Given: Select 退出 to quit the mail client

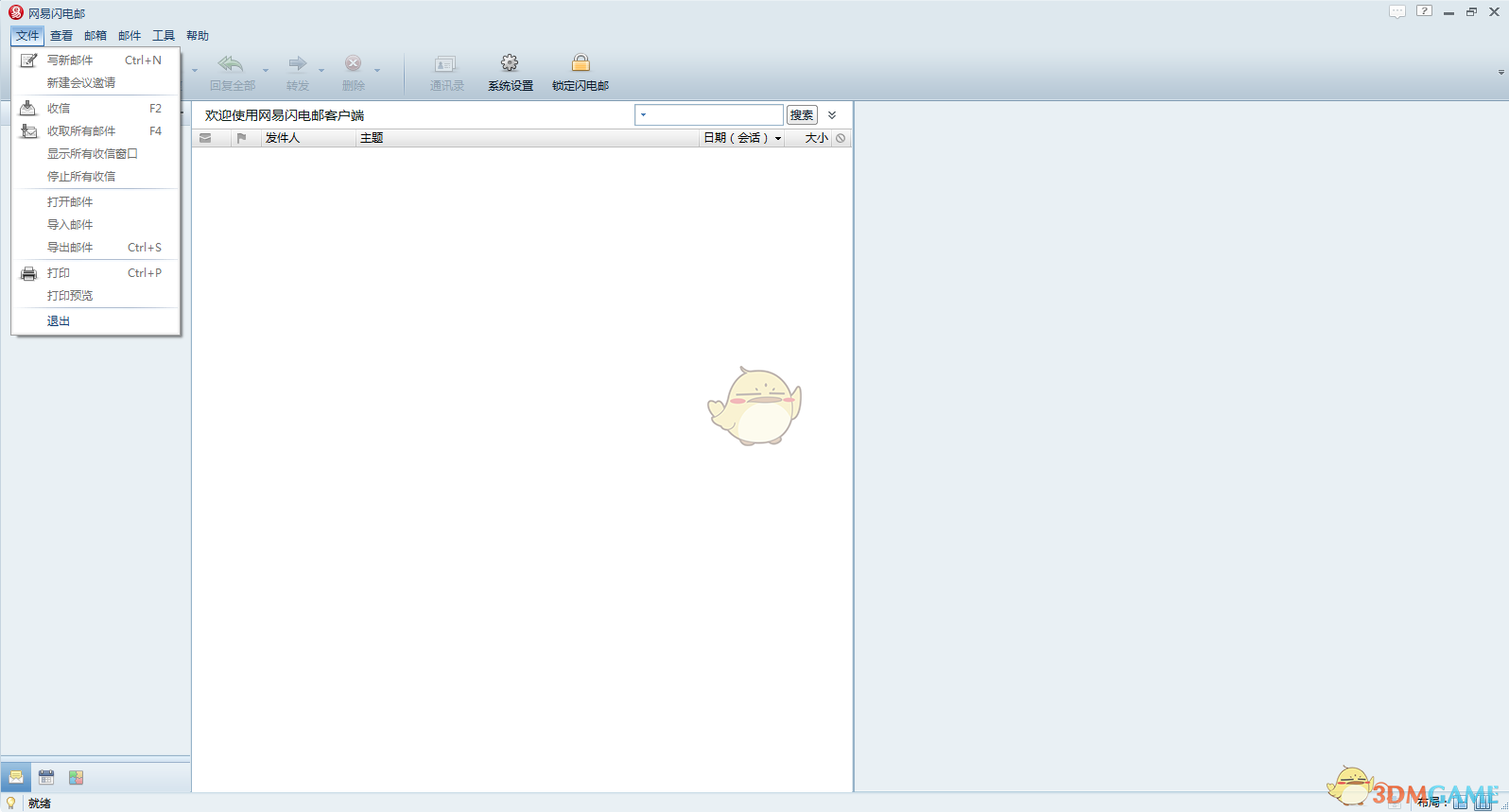Looking at the screenshot, I should [95, 321].
